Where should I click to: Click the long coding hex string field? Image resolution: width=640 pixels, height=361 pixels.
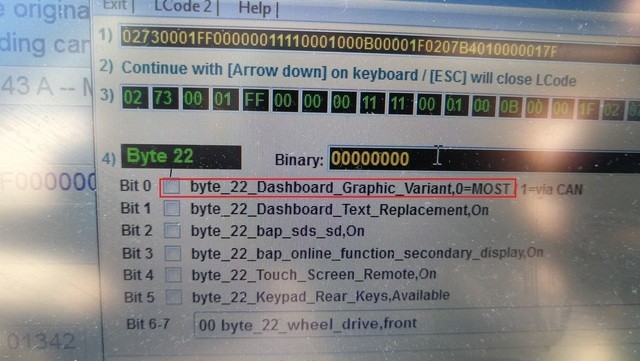pos(380,44)
